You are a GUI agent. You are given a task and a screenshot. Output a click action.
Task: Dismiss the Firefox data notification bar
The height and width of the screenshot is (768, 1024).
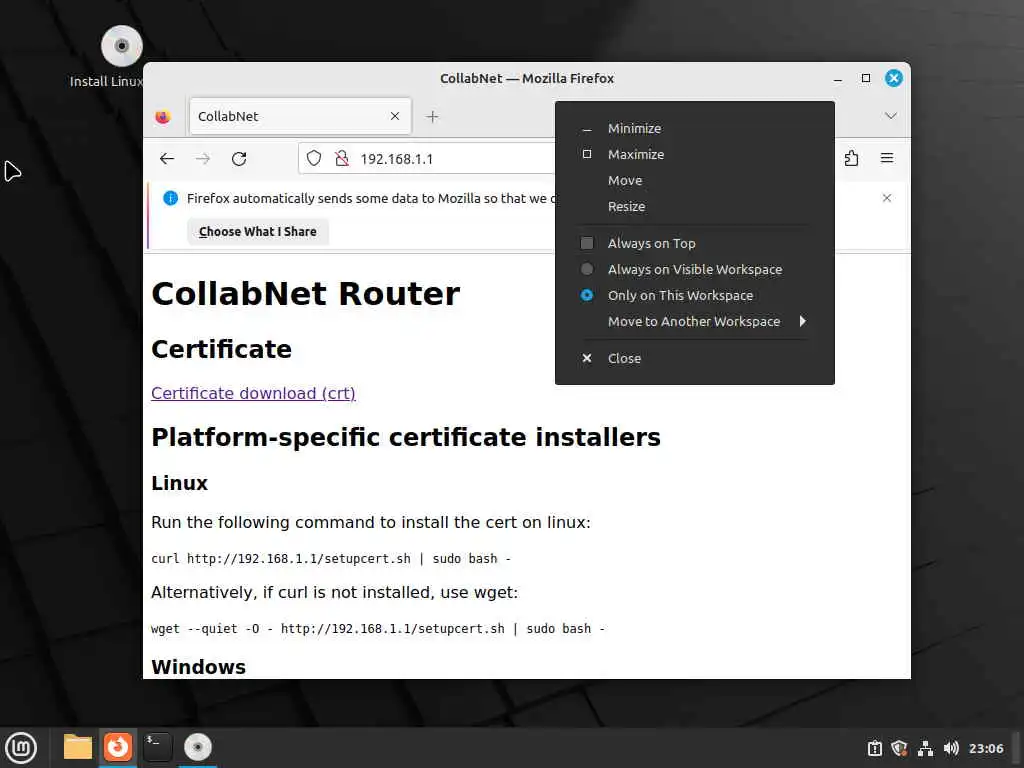(x=887, y=198)
